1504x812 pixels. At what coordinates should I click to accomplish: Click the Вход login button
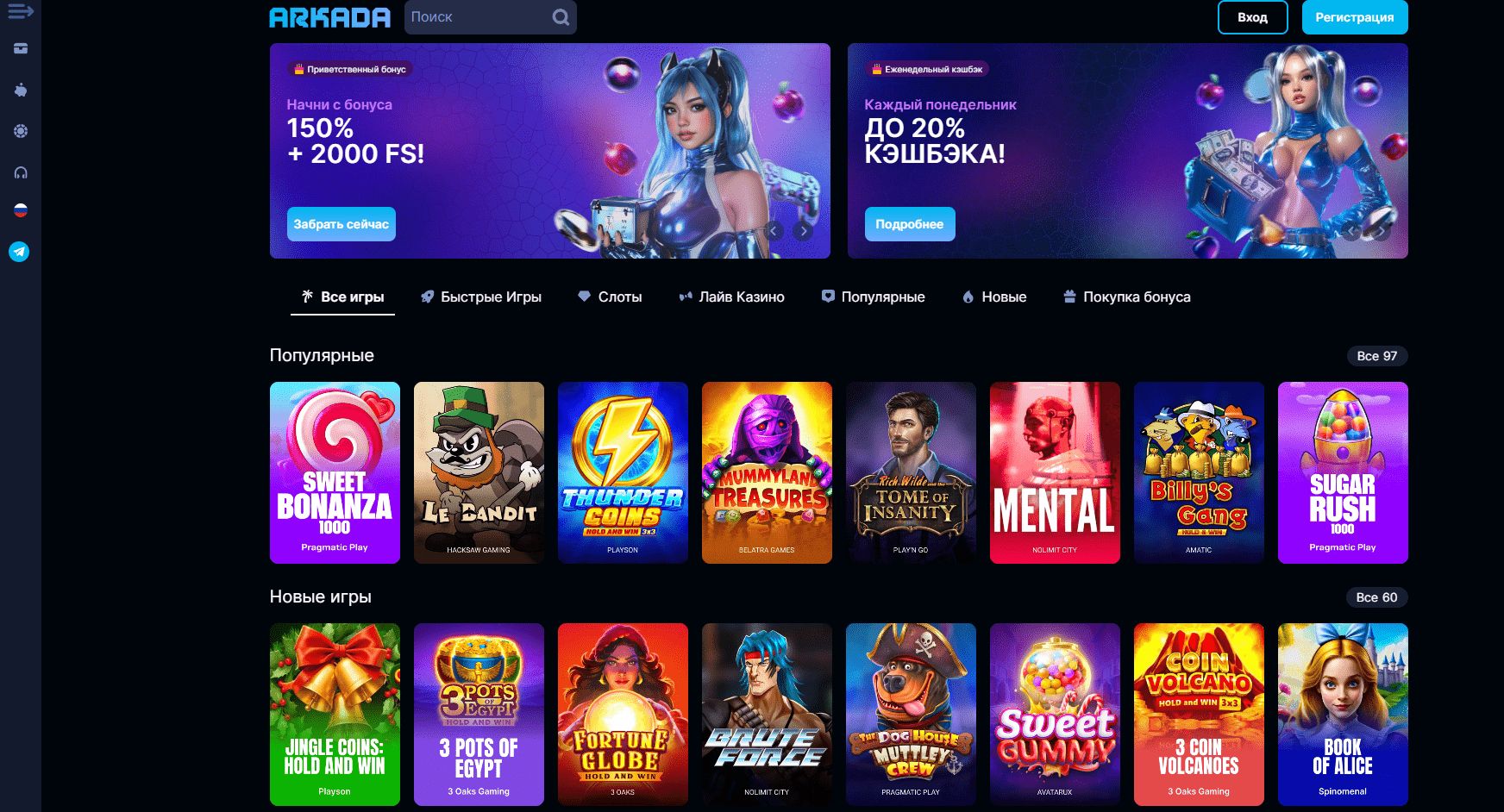(1252, 17)
